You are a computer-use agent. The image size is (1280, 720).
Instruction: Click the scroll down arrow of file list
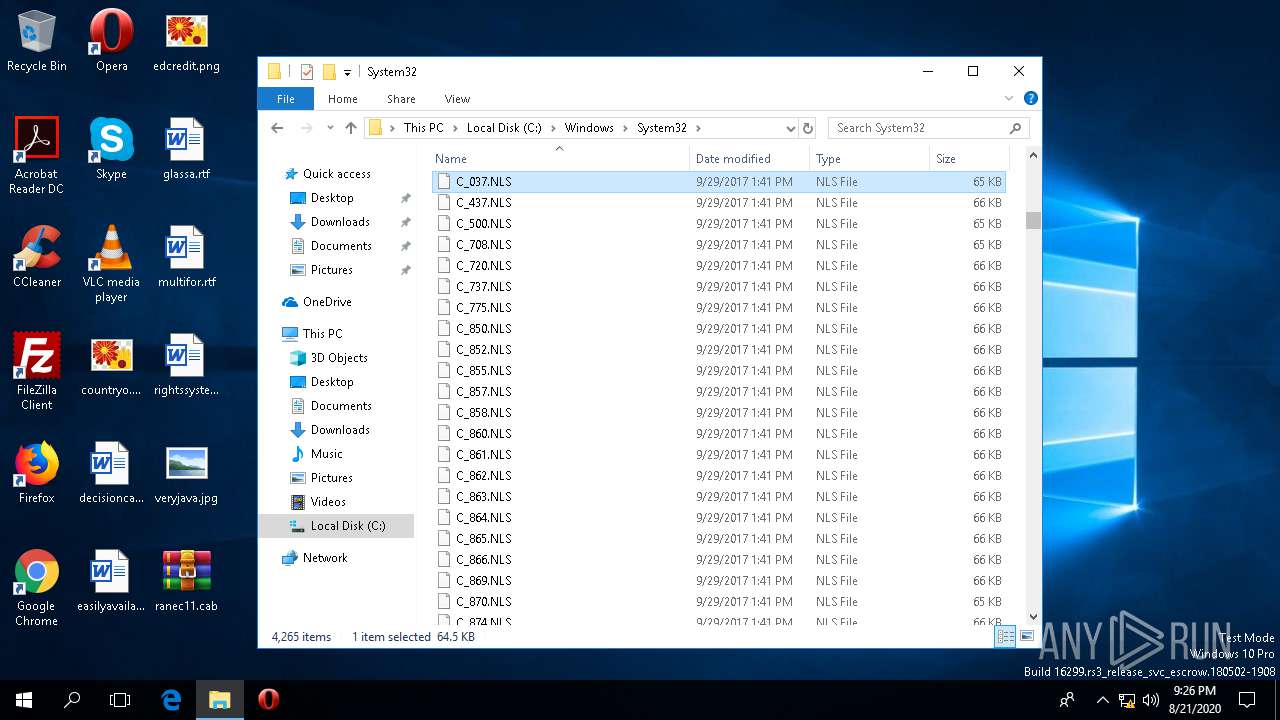pos(1033,617)
